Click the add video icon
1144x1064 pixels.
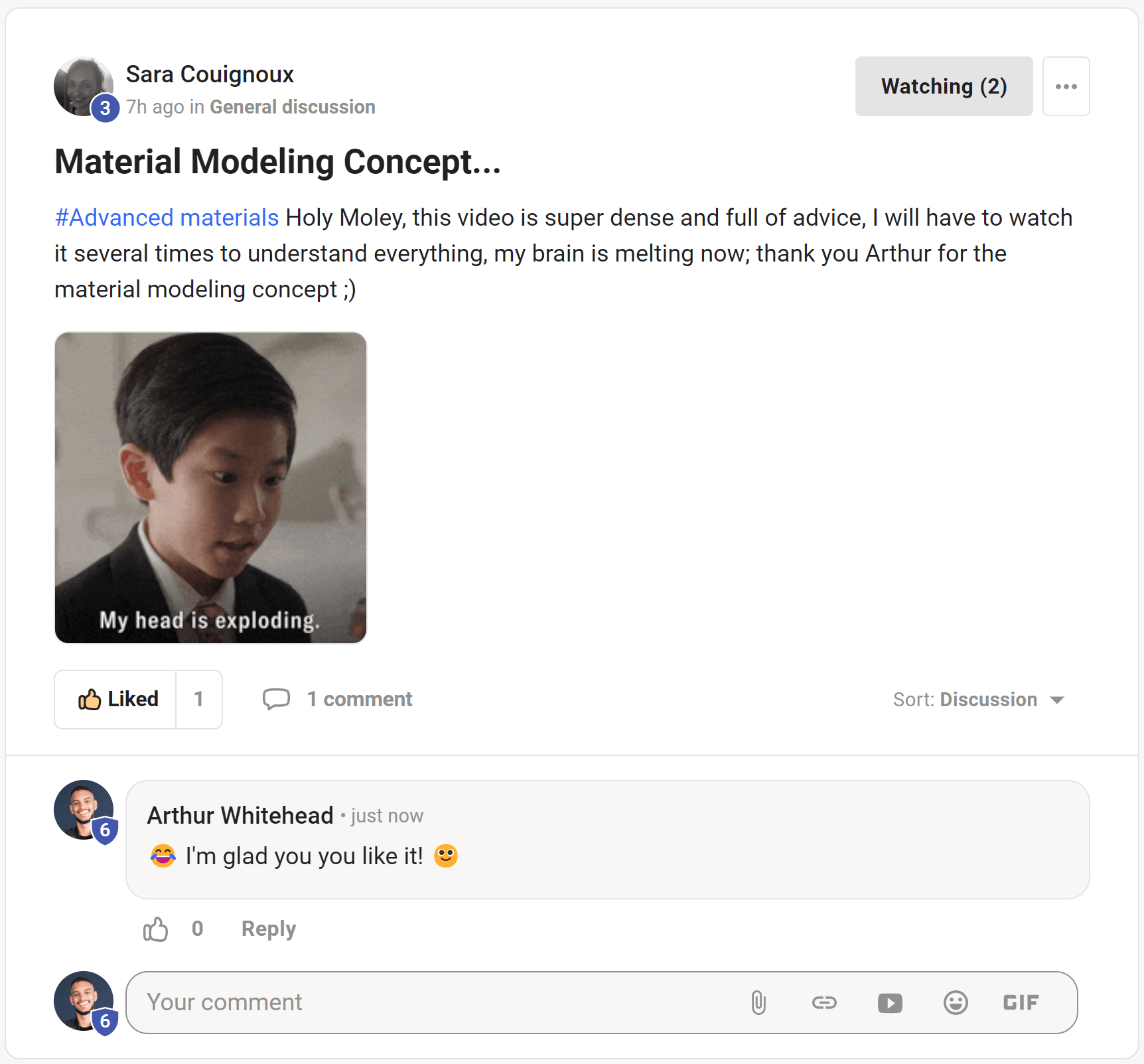click(x=890, y=1002)
